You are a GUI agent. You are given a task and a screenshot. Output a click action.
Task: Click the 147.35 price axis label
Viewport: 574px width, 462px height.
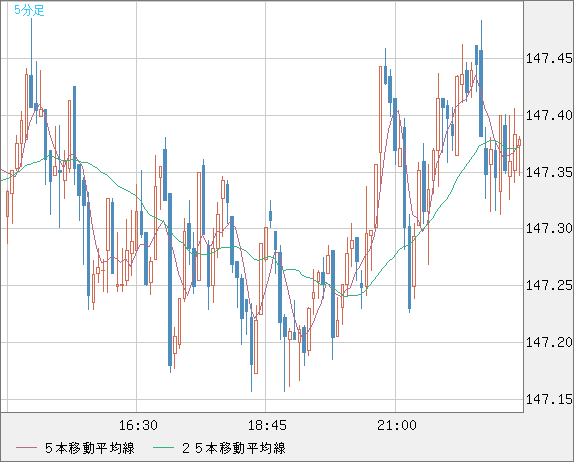pyautogui.click(x=549, y=172)
